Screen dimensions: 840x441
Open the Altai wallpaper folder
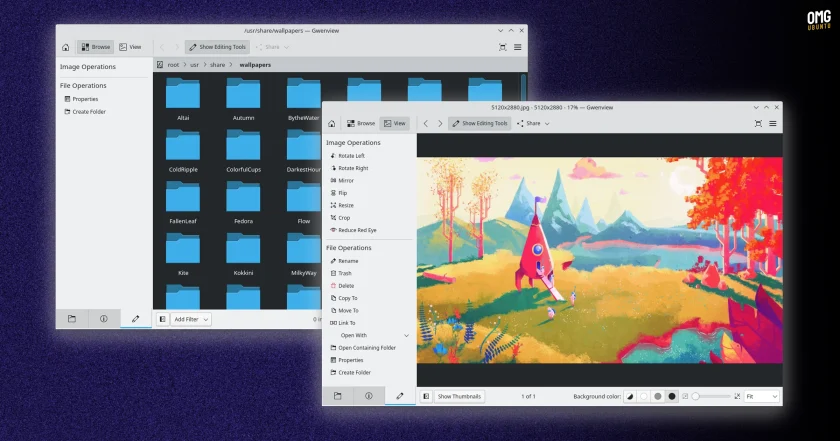[183, 100]
